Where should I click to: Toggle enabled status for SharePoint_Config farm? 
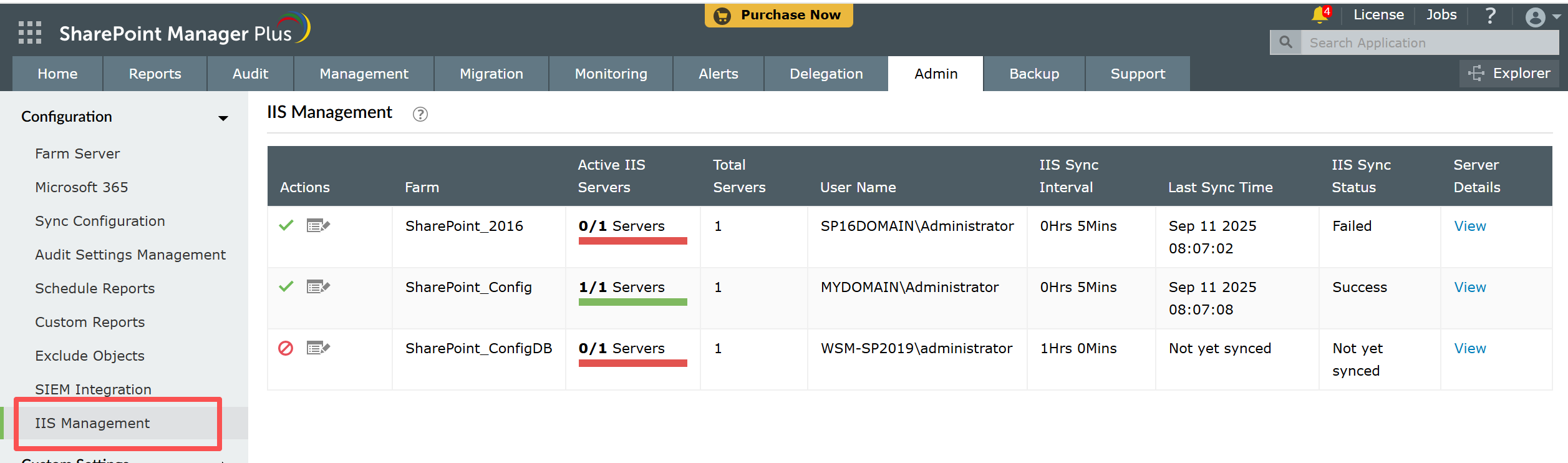[286, 287]
